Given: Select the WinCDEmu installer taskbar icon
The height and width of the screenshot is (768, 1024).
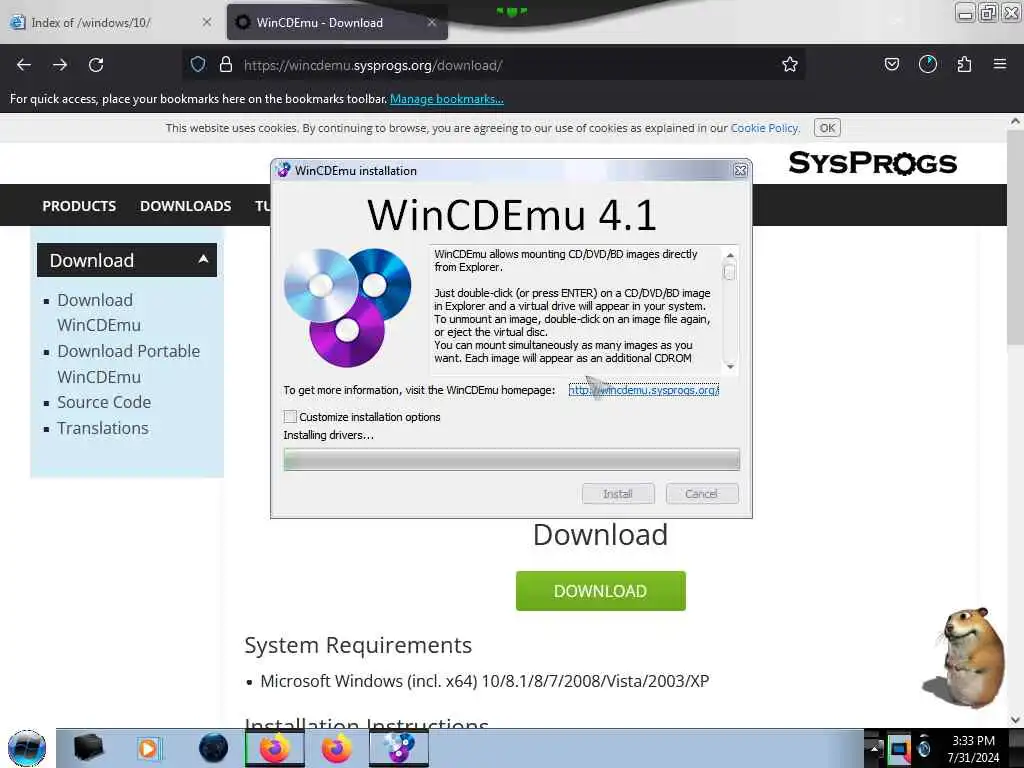Looking at the screenshot, I should pos(399,748).
